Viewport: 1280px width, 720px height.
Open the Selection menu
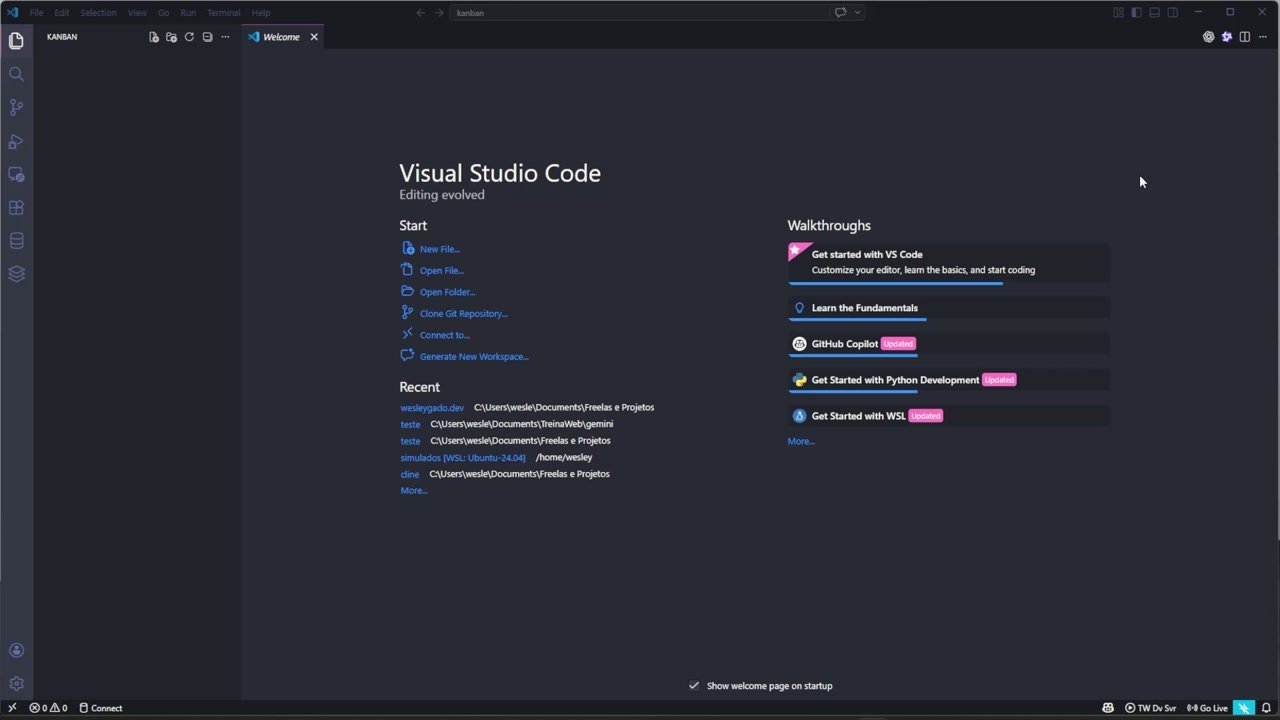tap(98, 13)
